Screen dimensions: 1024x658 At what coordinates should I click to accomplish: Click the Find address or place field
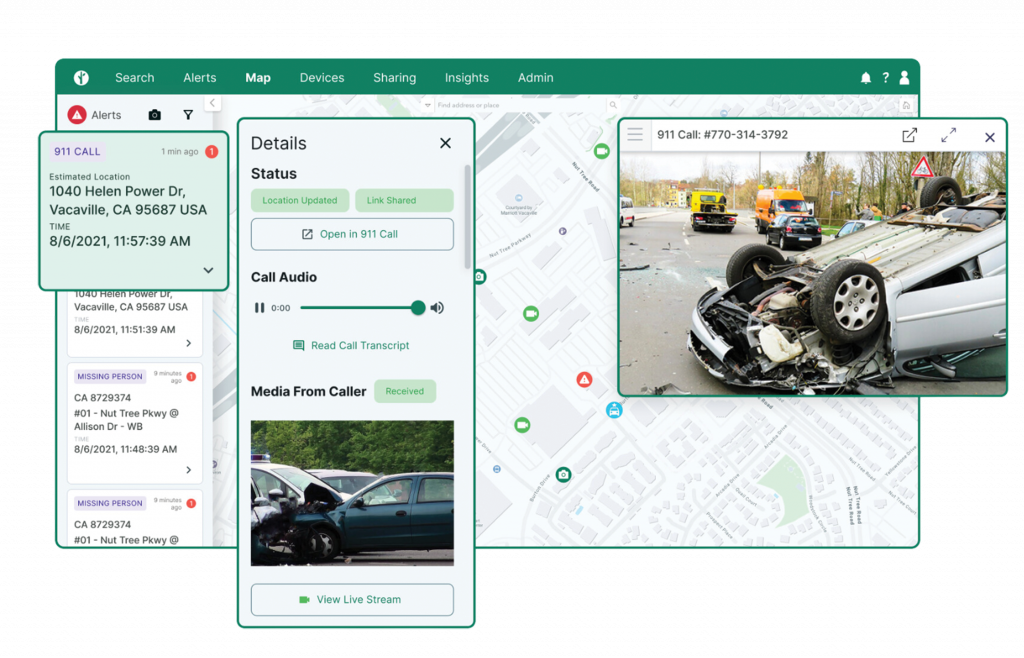[520, 105]
